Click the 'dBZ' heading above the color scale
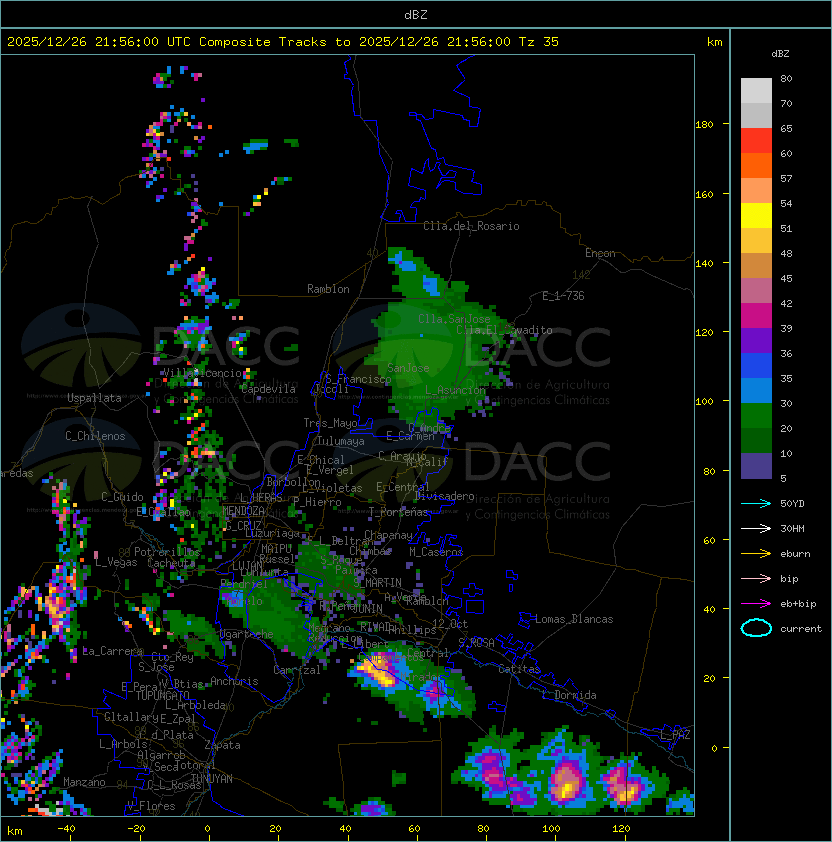This screenshot has width=832, height=842. click(780, 54)
